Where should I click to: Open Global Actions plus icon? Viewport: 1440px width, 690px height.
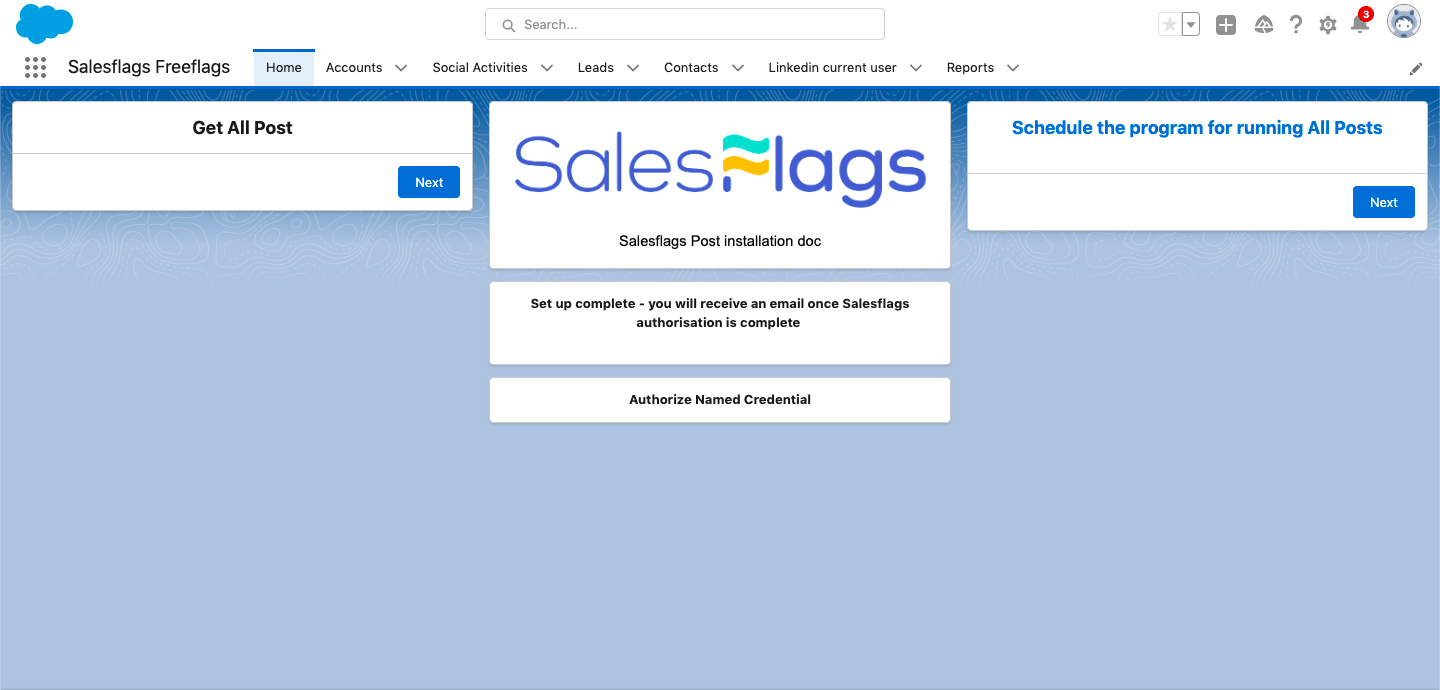[1226, 25]
